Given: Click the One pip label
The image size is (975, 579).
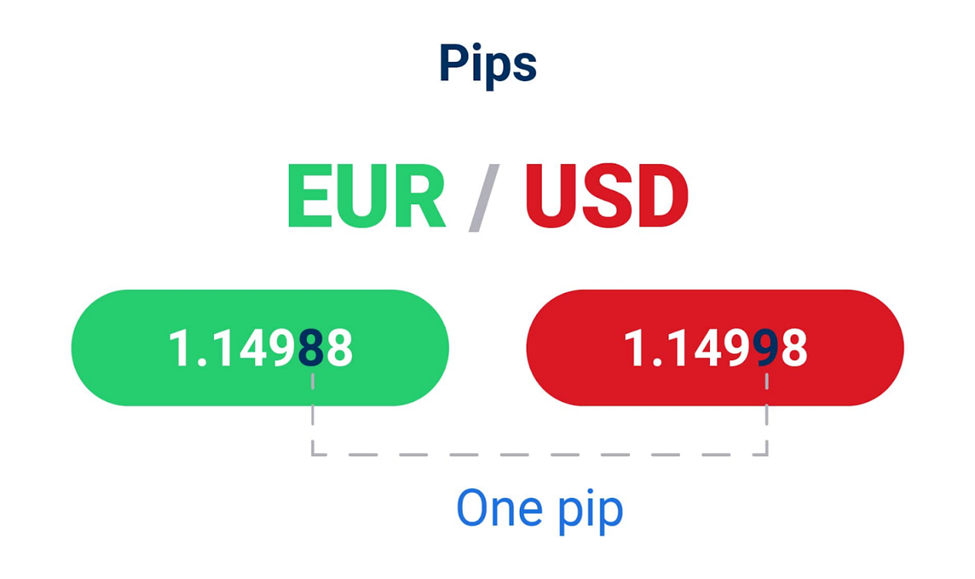Looking at the screenshot, I should (540, 508).
